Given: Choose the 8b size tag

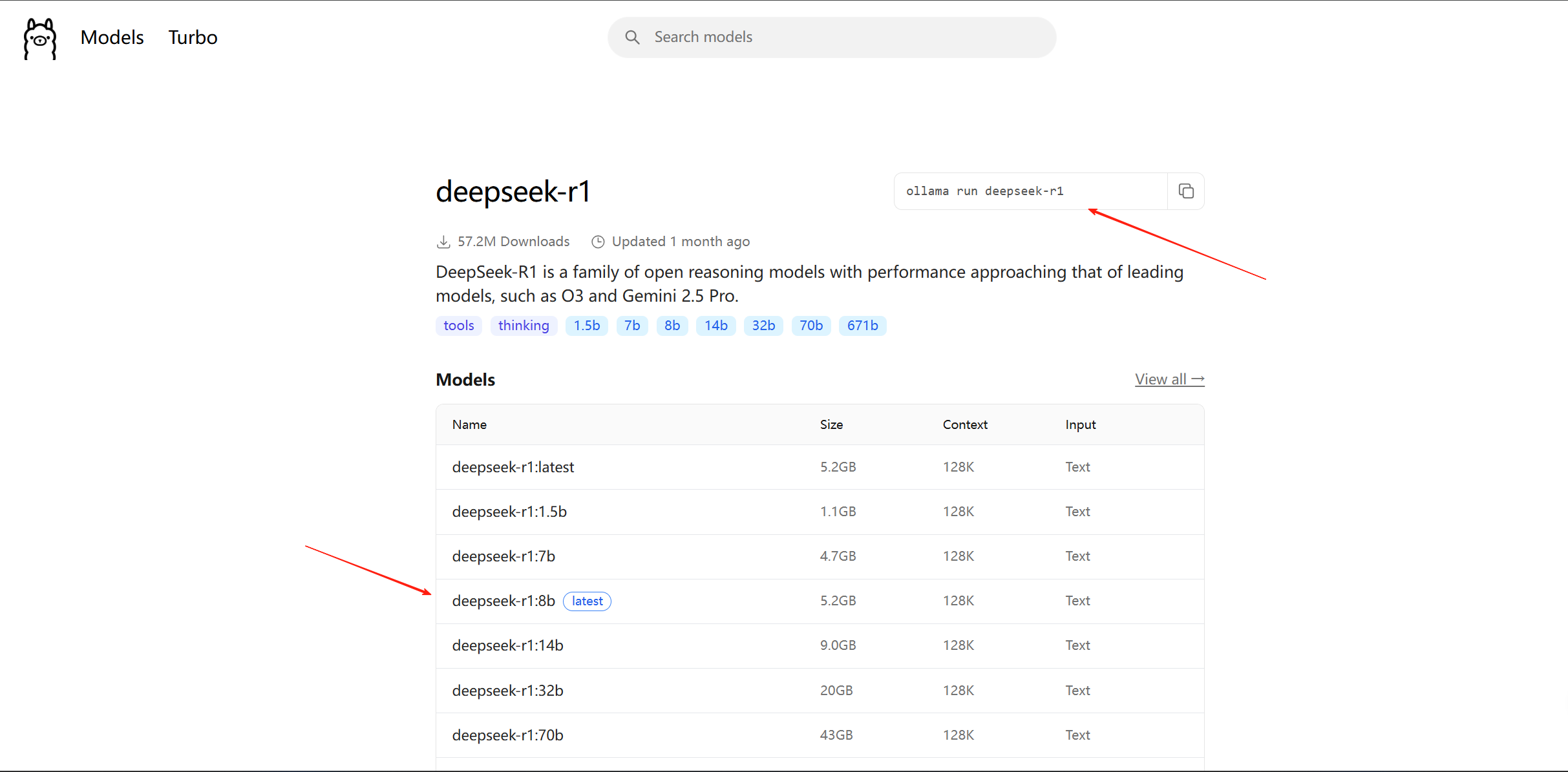Looking at the screenshot, I should click(x=672, y=326).
